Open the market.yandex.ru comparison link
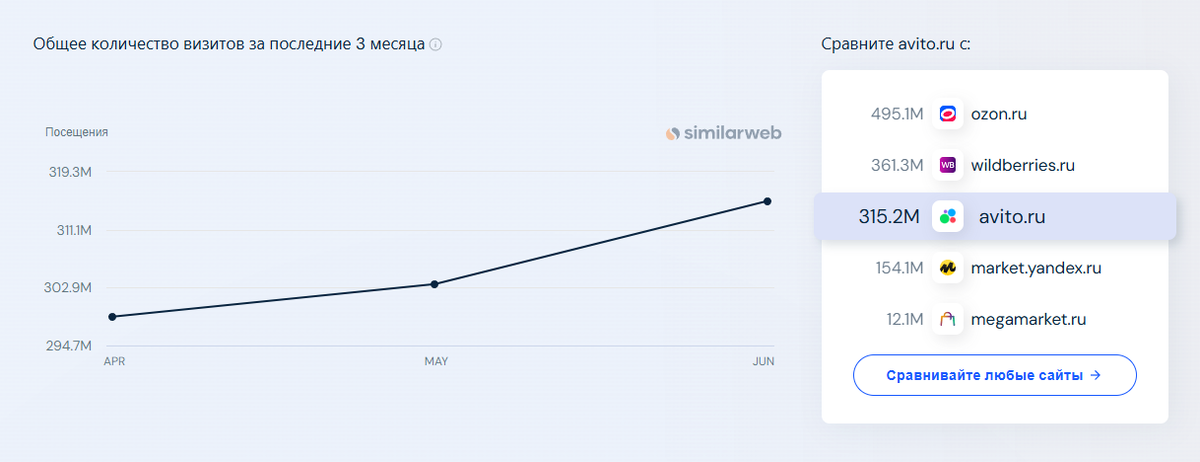Viewport: 1200px width, 462px height. click(x=1036, y=268)
